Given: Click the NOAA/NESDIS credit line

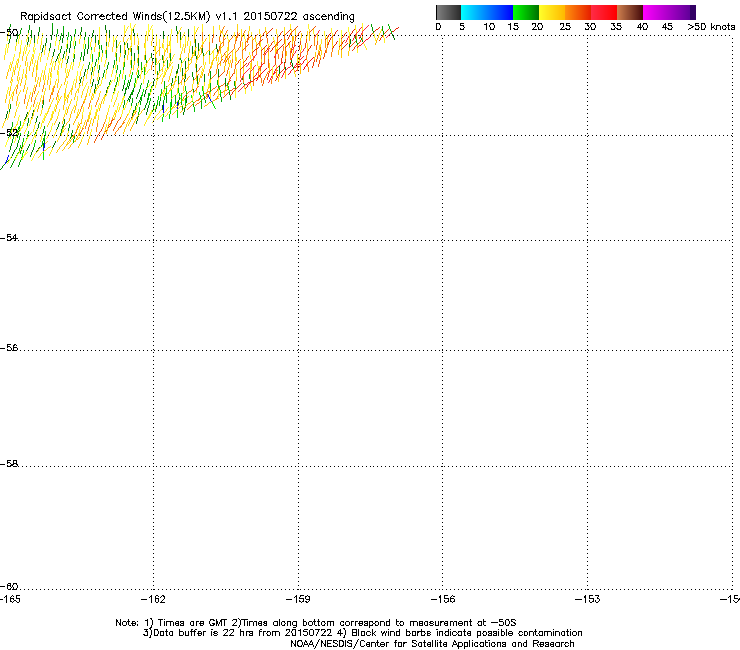Looking at the screenshot, I should (432, 644).
